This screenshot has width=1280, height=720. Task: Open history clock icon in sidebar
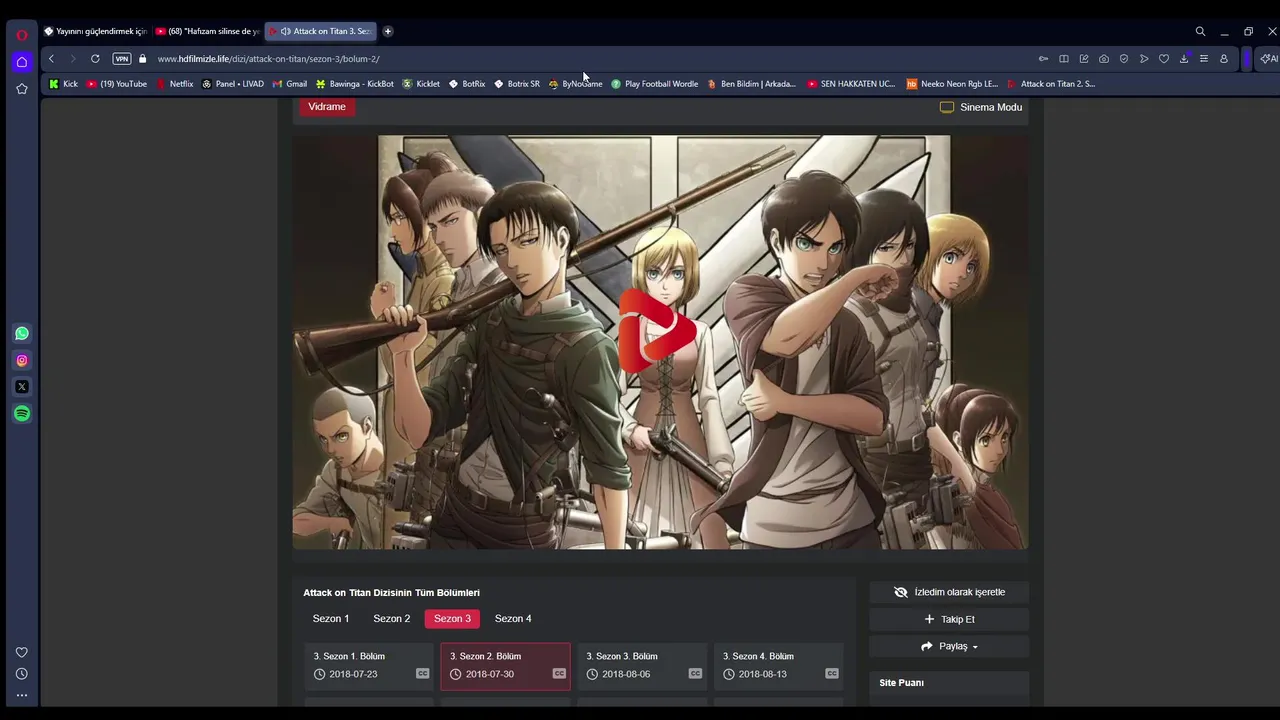21,674
